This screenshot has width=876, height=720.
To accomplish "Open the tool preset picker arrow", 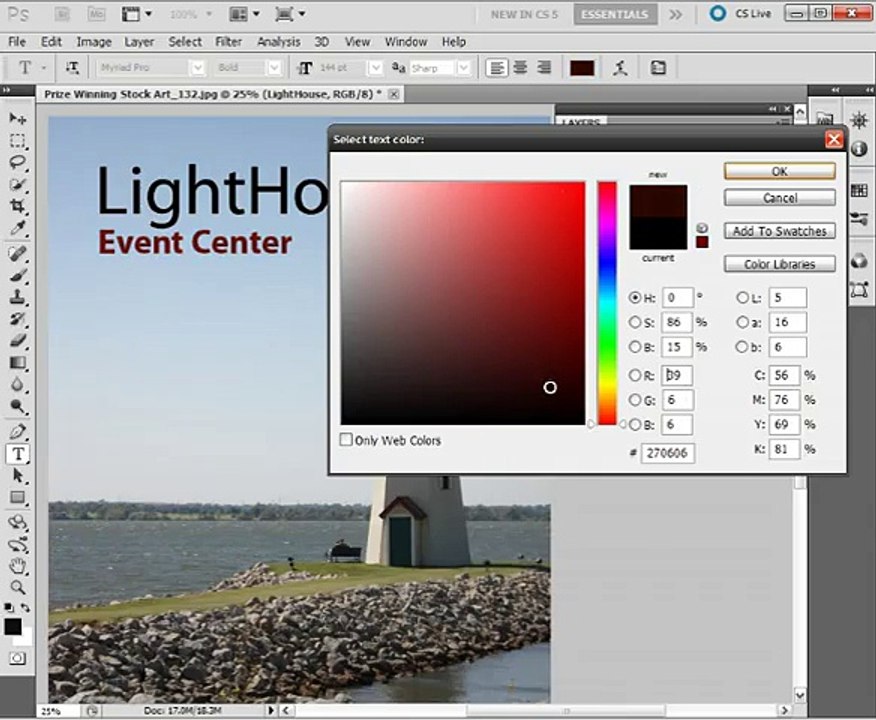I will pyautogui.click(x=44, y=68).
